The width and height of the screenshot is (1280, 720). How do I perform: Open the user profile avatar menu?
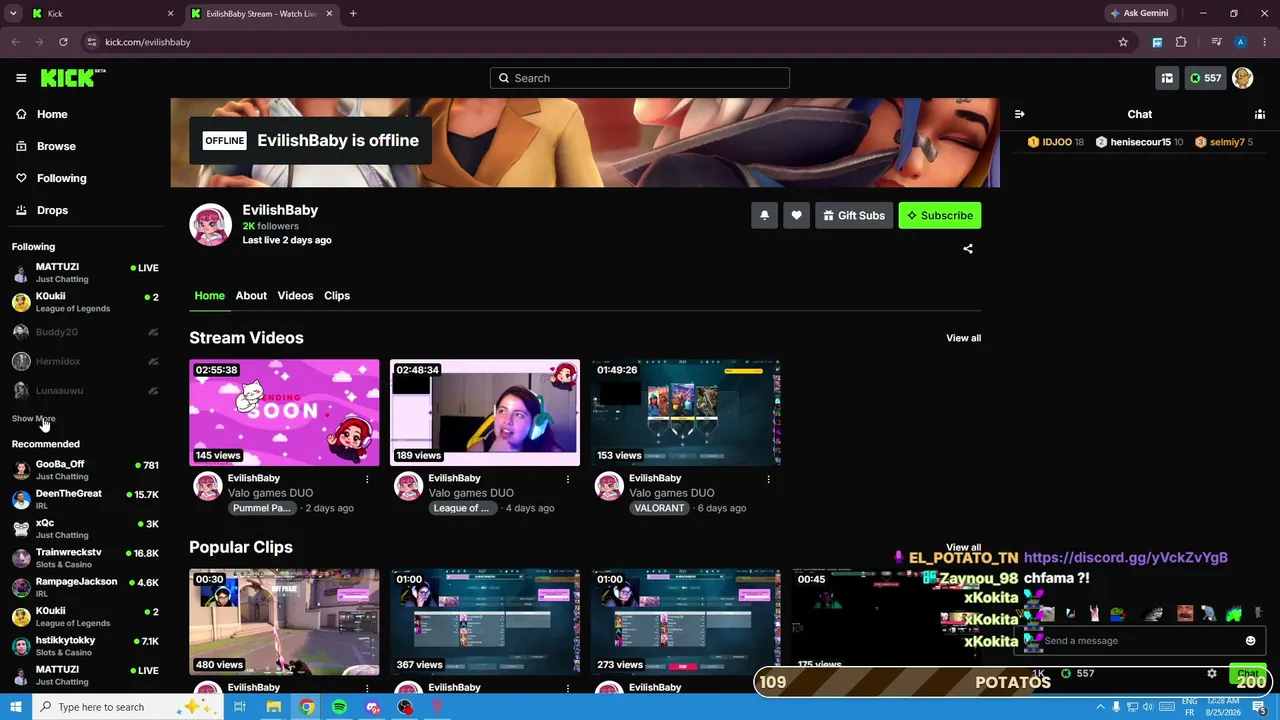(x=1243, y=78)
